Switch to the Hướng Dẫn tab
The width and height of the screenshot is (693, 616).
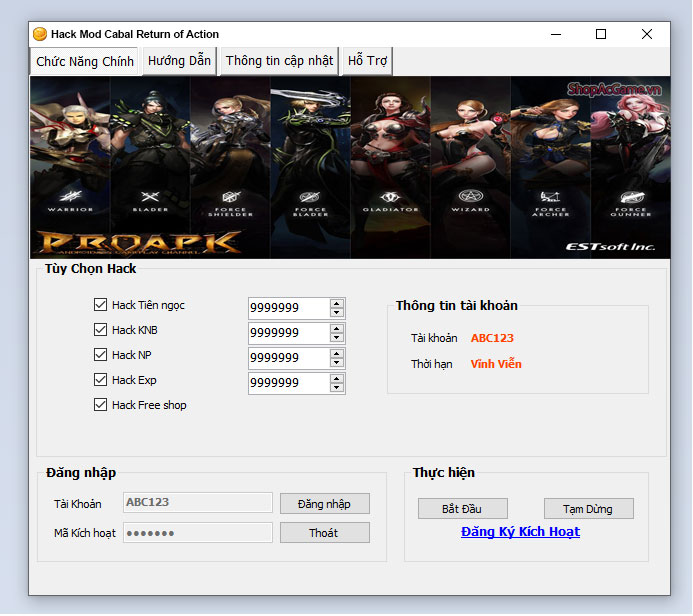[x=179, y=61]
